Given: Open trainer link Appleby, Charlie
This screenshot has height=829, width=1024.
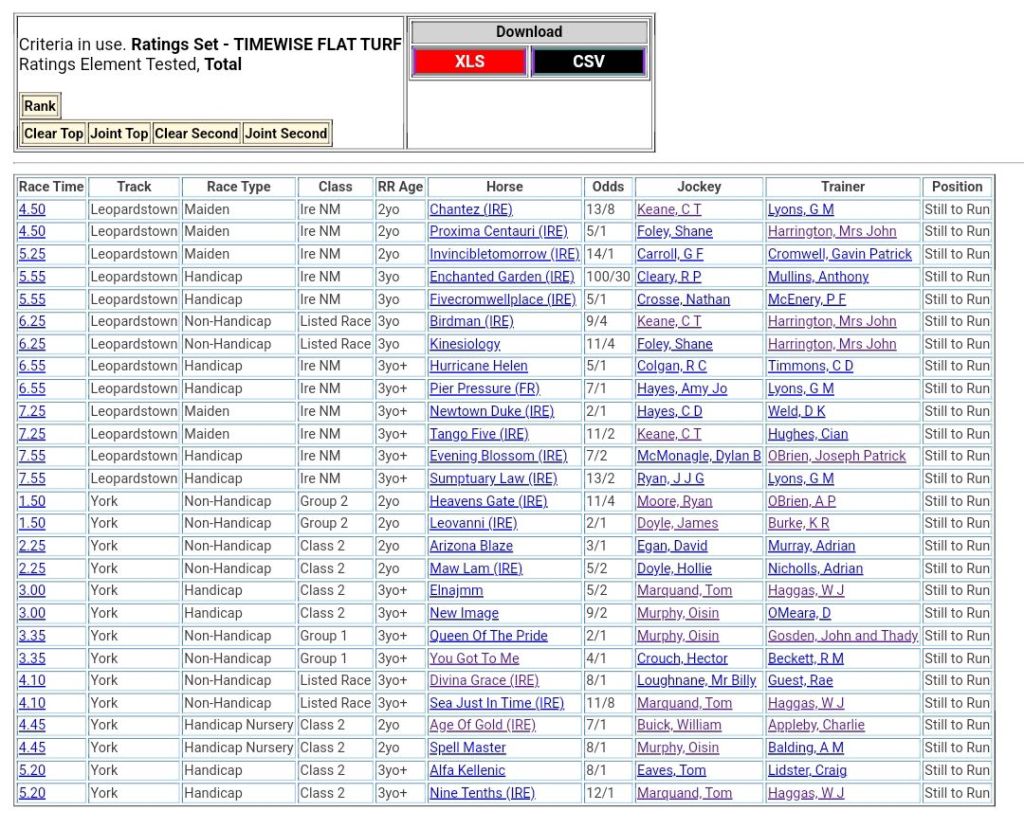Looking at the screenshot, I should [x=816, y=725].
